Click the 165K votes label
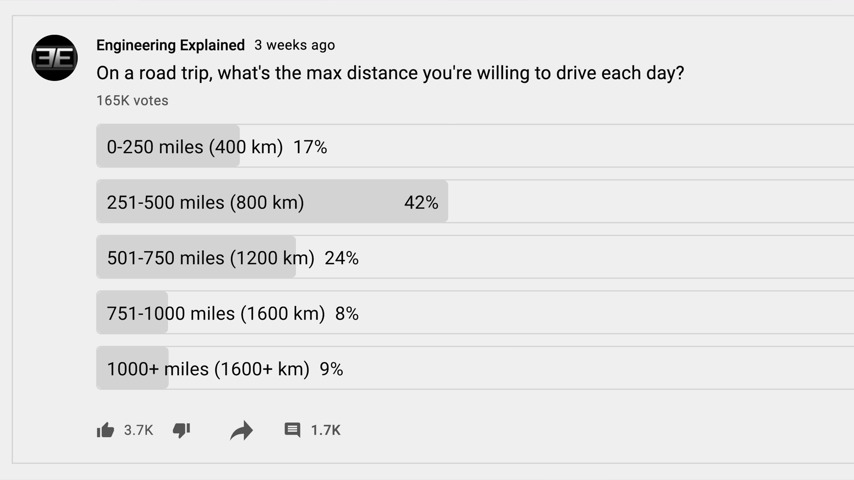The width and height of the screenshot is (854, 480). pos(132,101)
